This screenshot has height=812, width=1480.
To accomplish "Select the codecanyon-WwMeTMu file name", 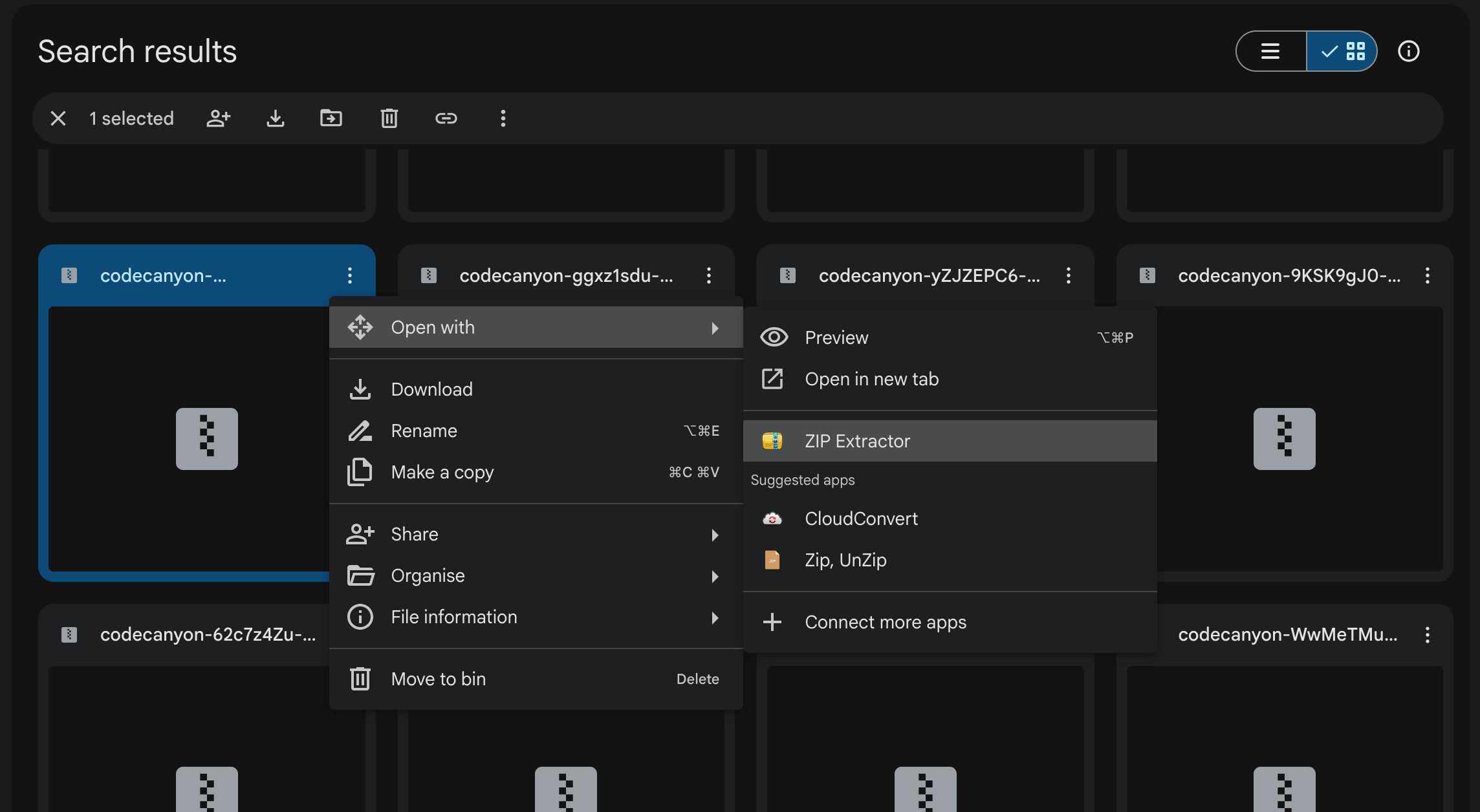I will click(1288, 635).
